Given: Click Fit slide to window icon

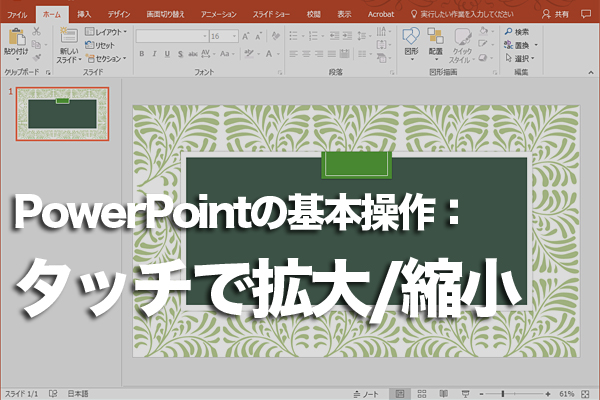Looking at the screenshot, I should tap(585, 394).
